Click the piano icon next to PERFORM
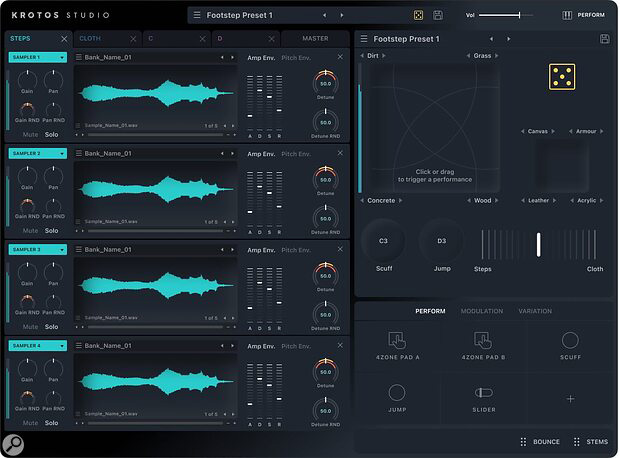The width and height of the screenshot is (620, 458). click(567, 15)
